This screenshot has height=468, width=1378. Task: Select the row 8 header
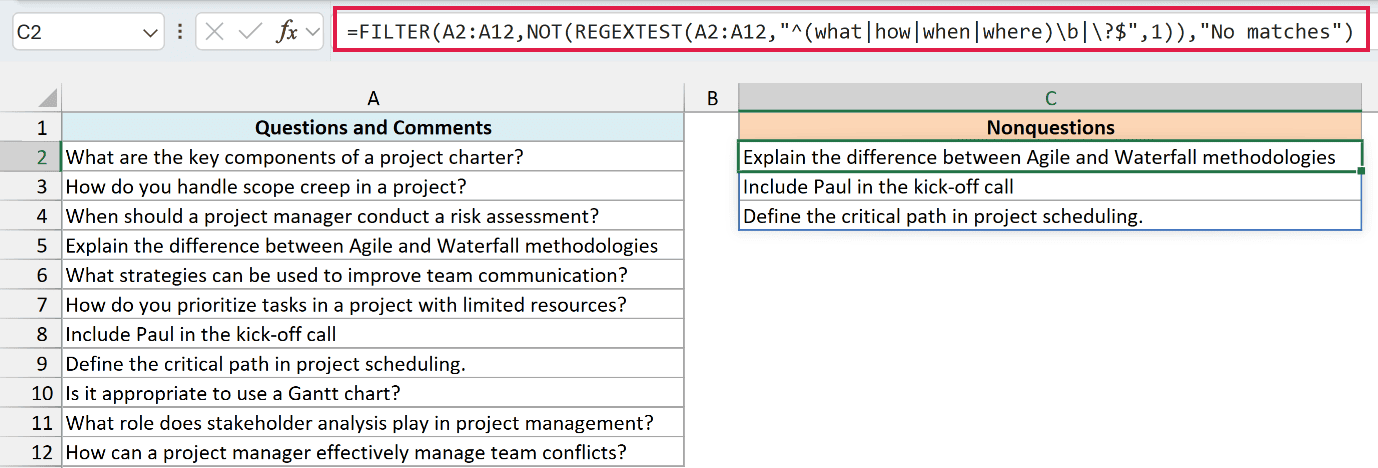[x=31, y=334]
